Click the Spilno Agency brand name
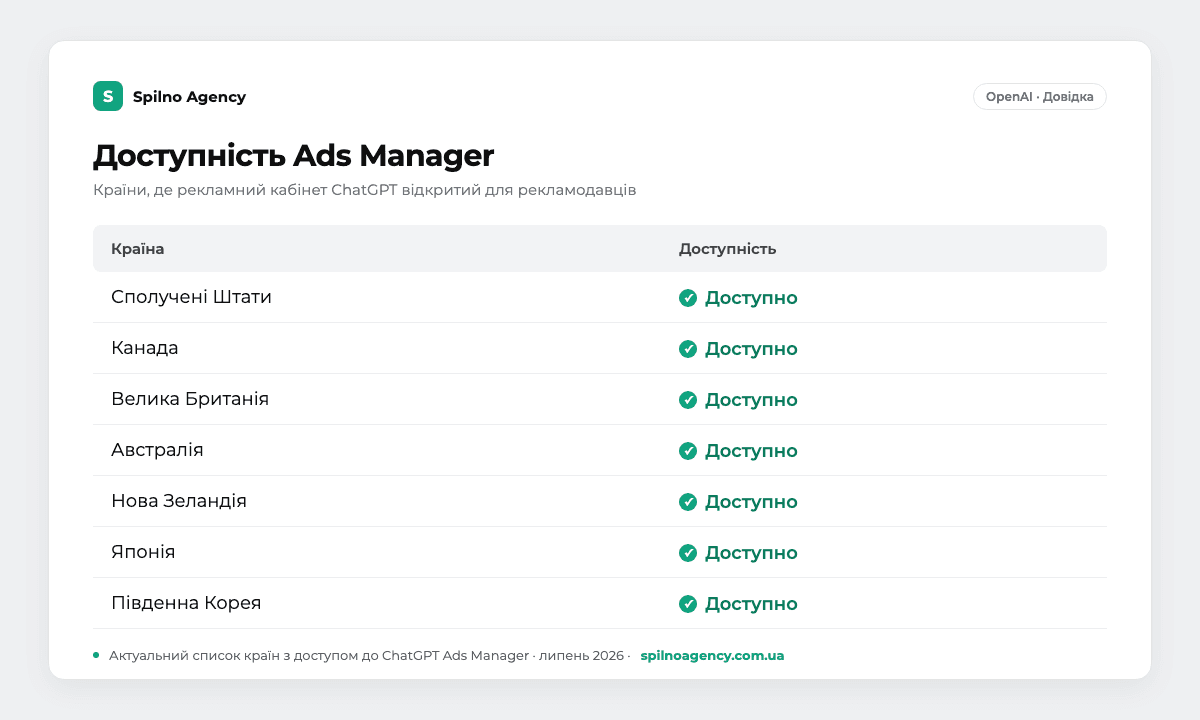Screen dimensions: 1200x720 pos(189,97)
